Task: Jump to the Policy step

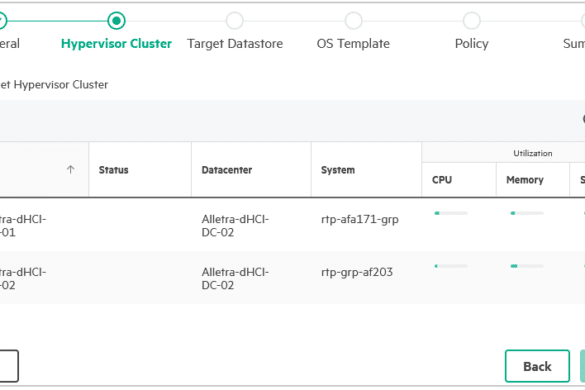Action: click(472, 44)
